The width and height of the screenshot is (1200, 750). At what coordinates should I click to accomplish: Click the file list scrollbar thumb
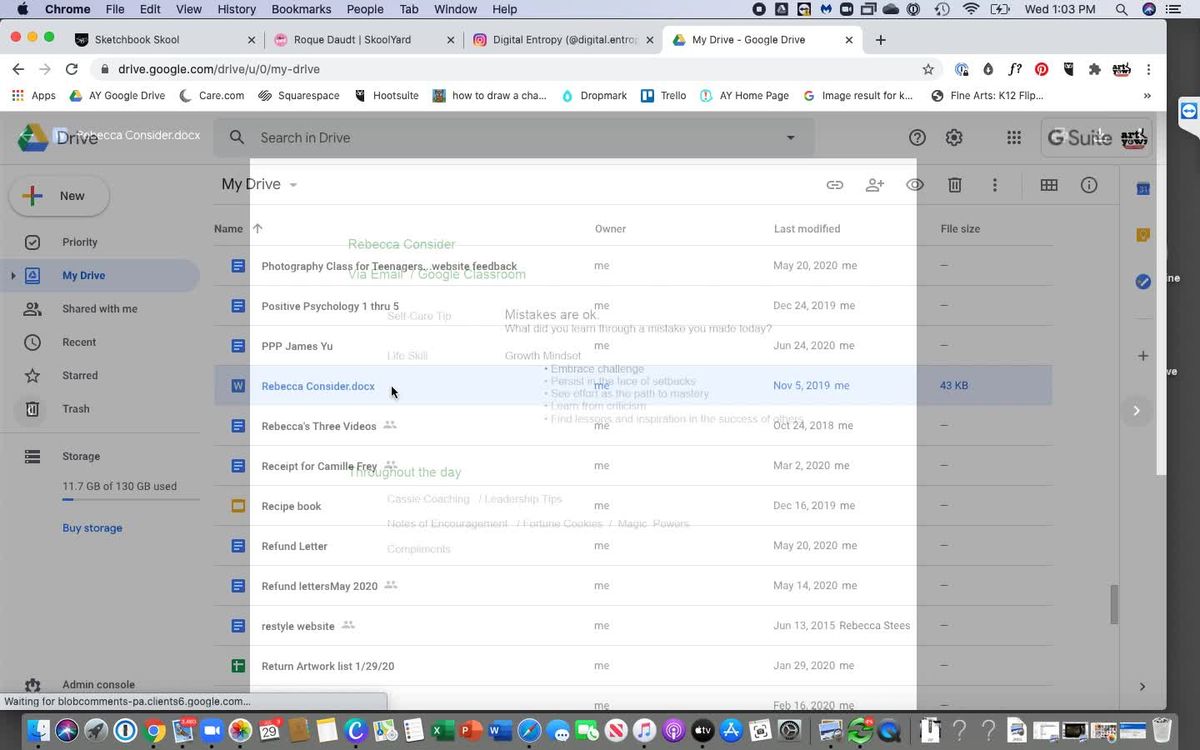(1114, 604)
